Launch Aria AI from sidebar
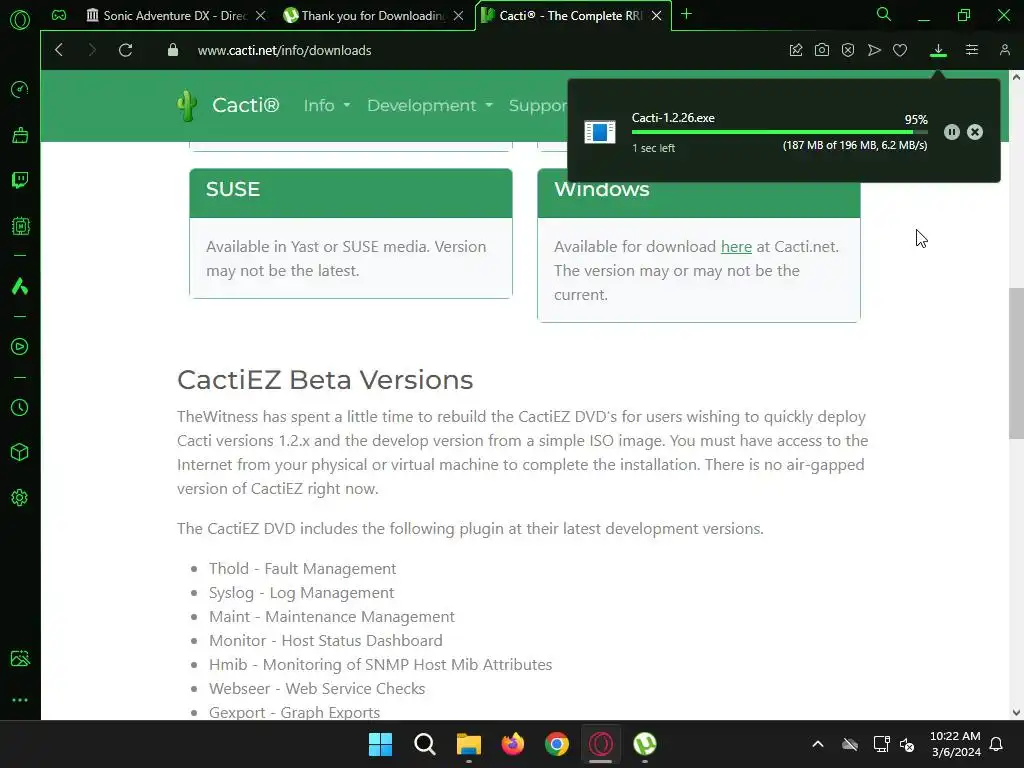This screenshot has height=768, width=1024. (20, 286)
